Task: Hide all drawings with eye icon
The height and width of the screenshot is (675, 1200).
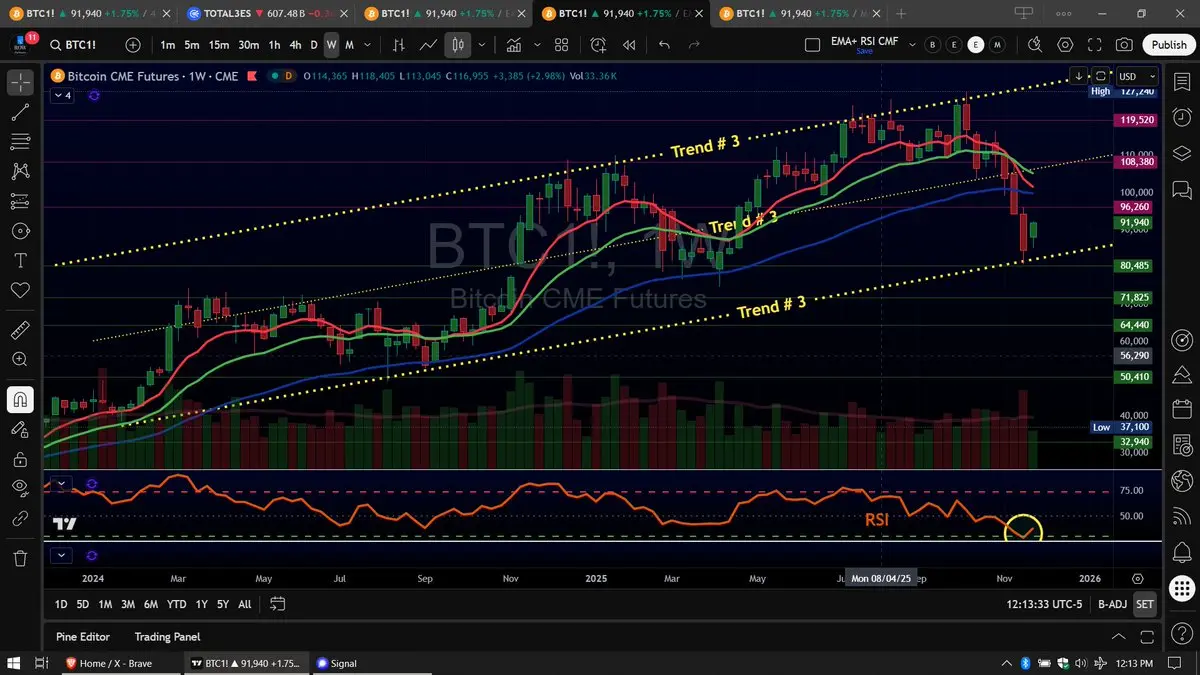Action: (x=20, y=488)
